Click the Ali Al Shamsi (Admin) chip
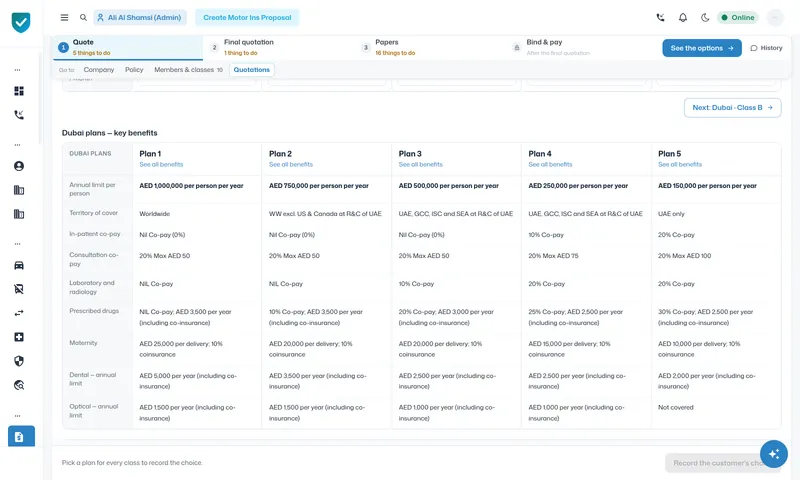The image size is (800, 480). click(x=140, y=17)
